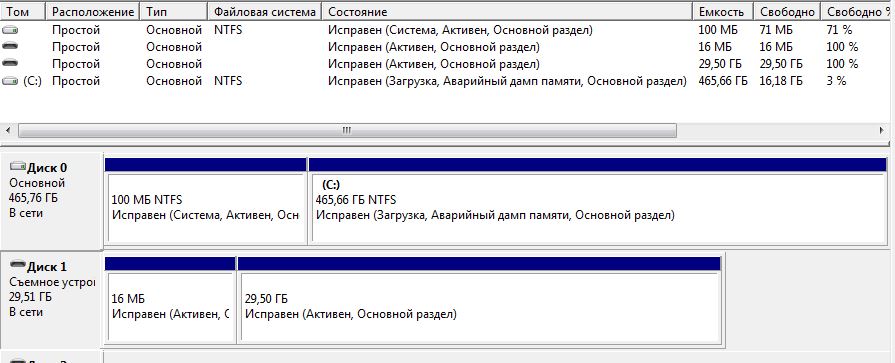Click the Расположение column header
895x363 pixels.
tap(94, 11)
